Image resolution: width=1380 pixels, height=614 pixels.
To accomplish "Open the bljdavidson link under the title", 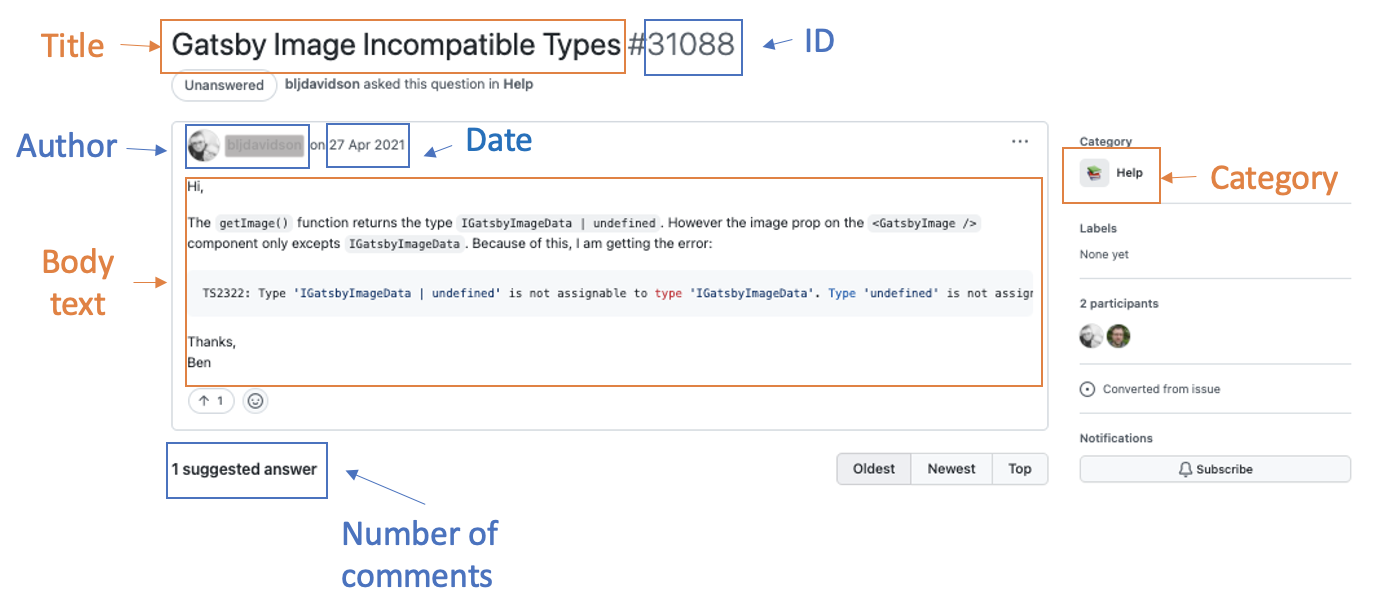I will pyautogui.click(x=322, y=85).
